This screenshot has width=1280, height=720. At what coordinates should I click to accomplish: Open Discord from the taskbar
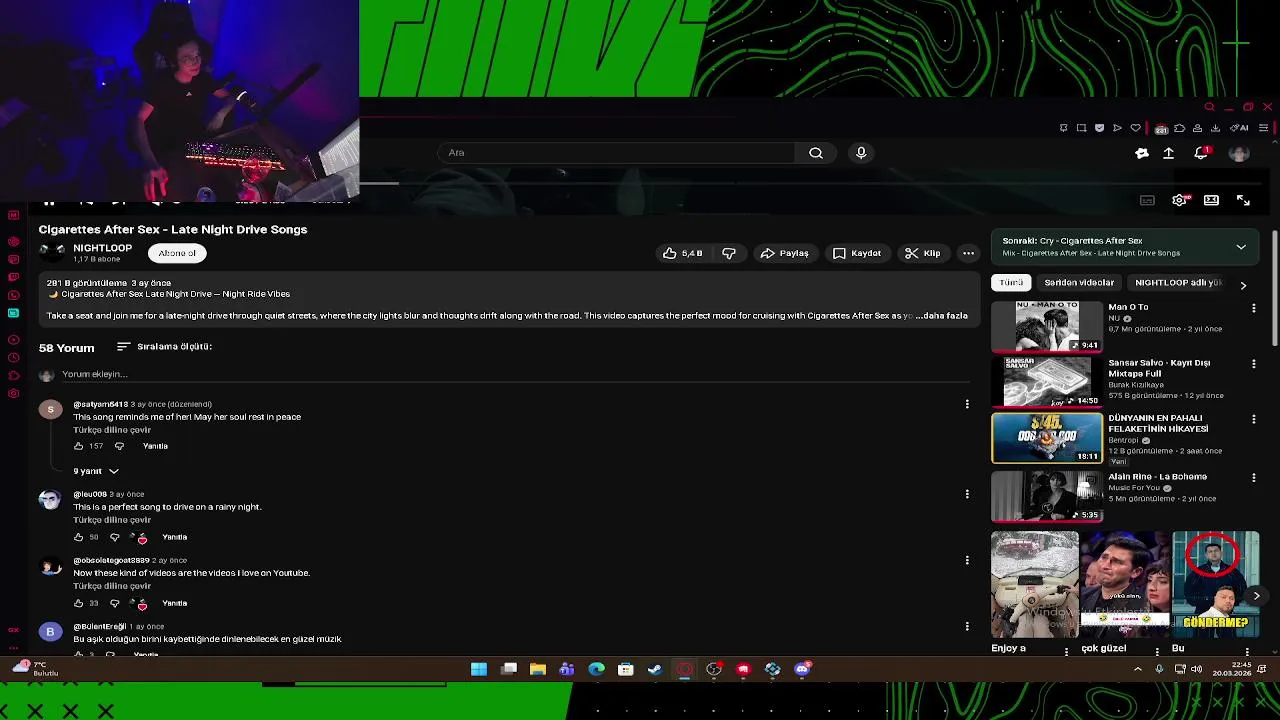tap(802, 669)
